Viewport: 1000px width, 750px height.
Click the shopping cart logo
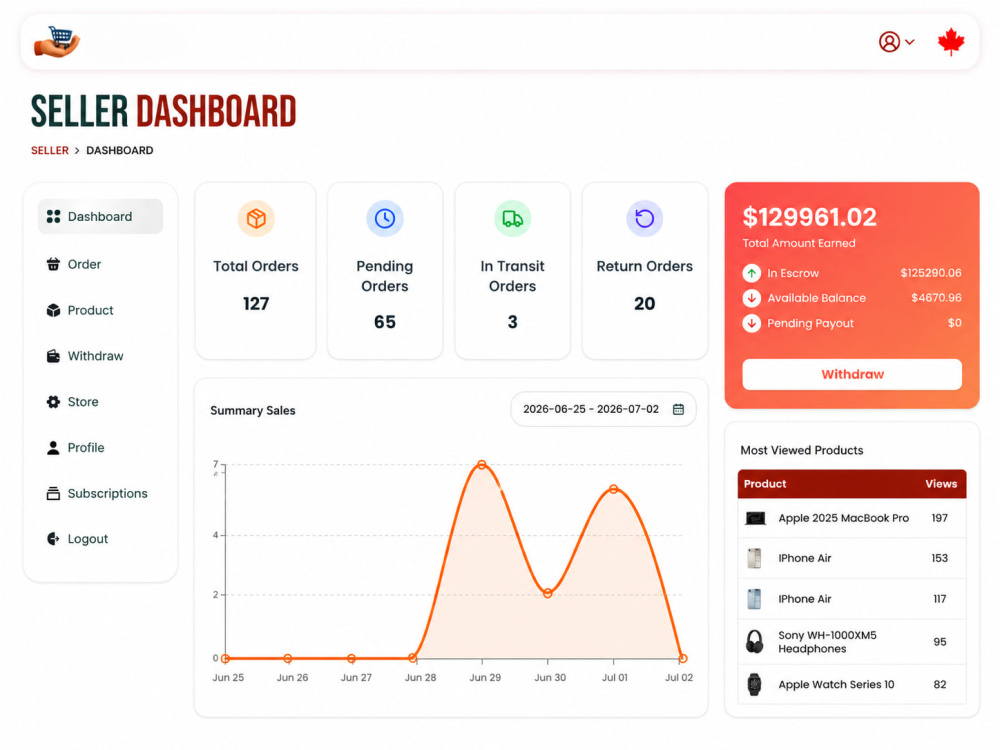[57, 42]
